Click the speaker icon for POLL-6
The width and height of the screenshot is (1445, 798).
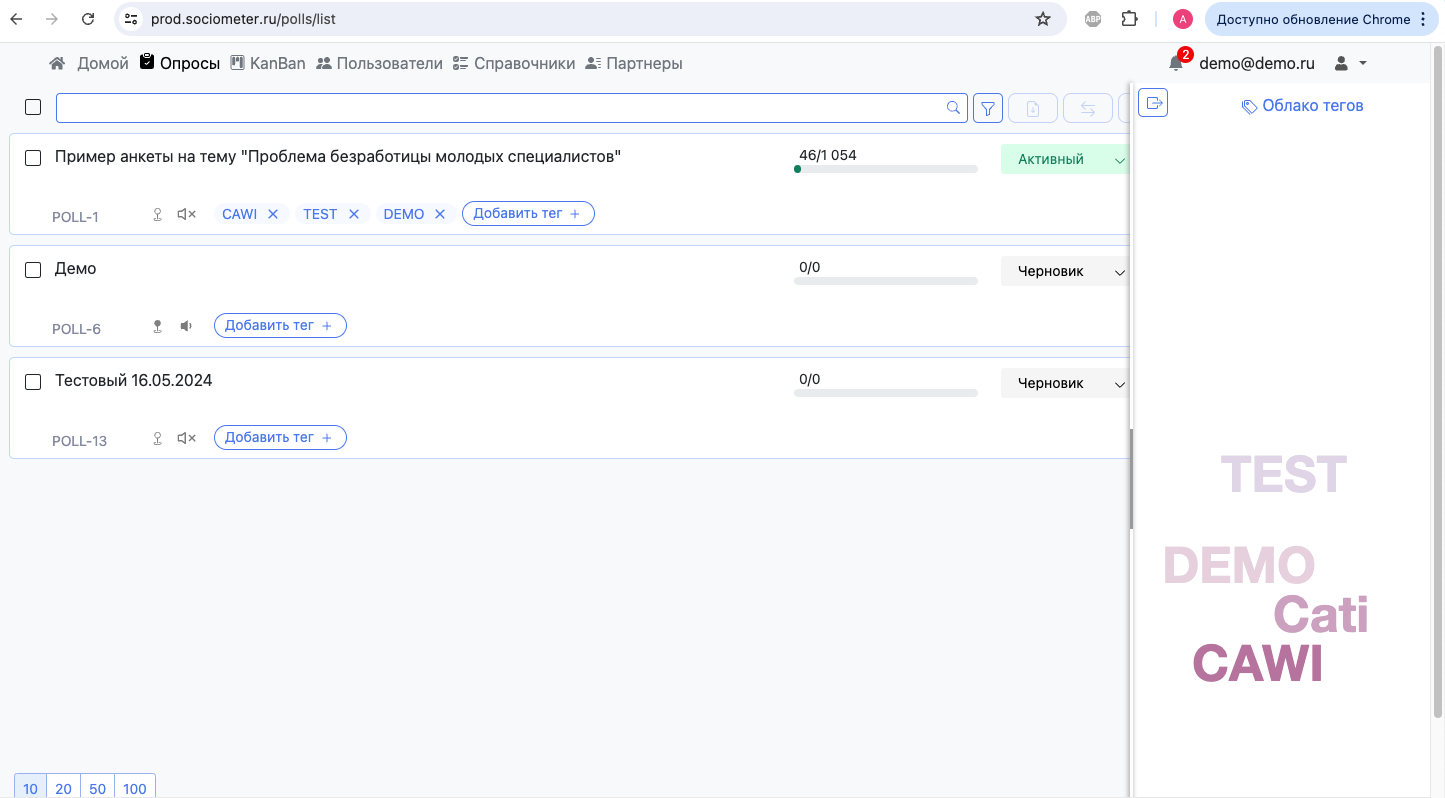[186, 326]
